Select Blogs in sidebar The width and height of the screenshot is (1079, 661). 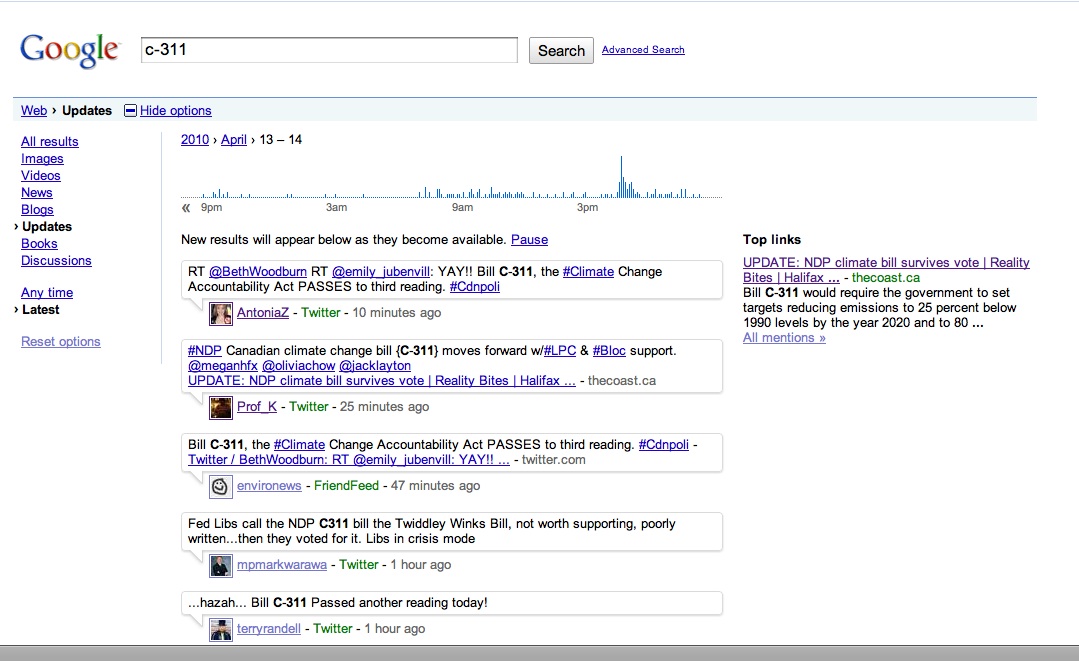(37, 210)
